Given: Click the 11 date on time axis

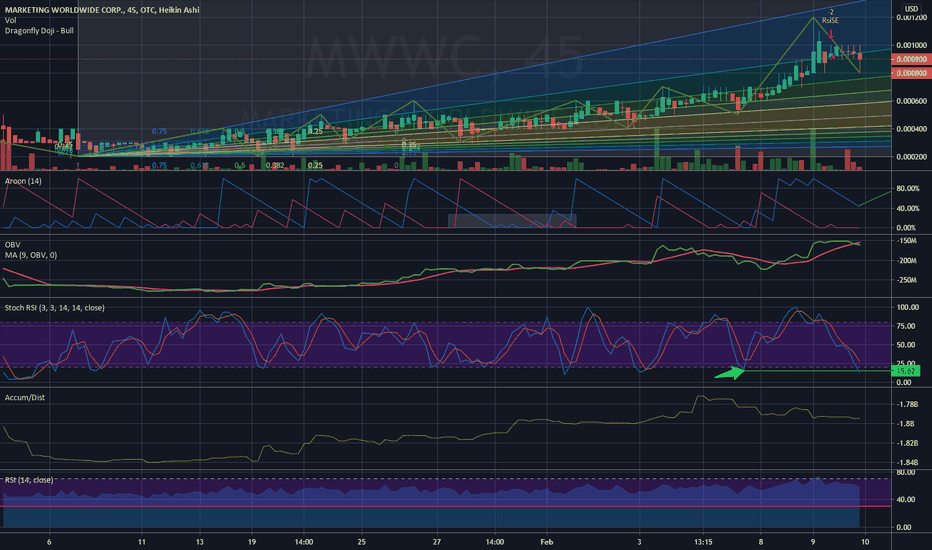Looking at the screenshot, I should tap(141, 542).
